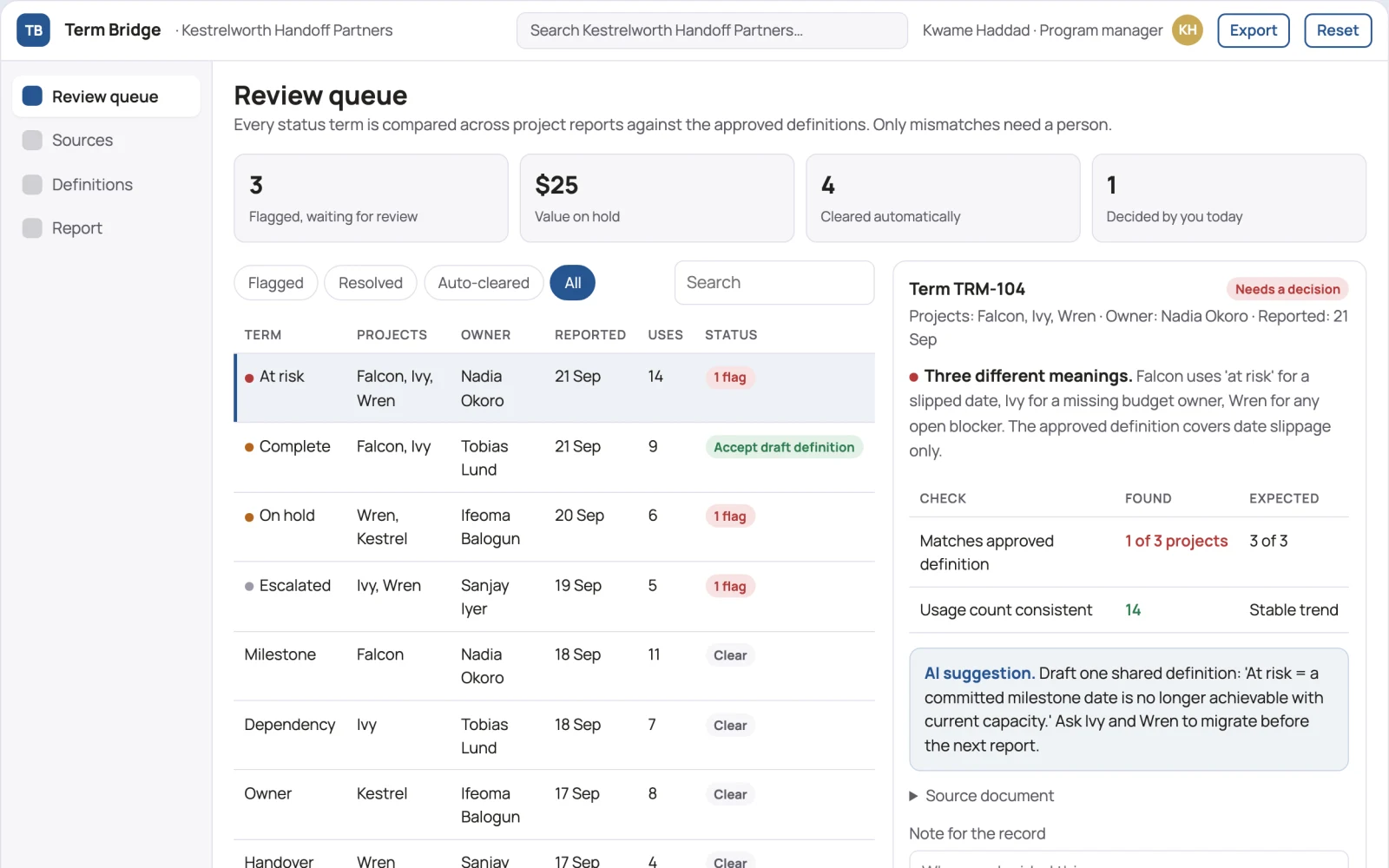Click the Needs a decision badge

pos(1287,289)
